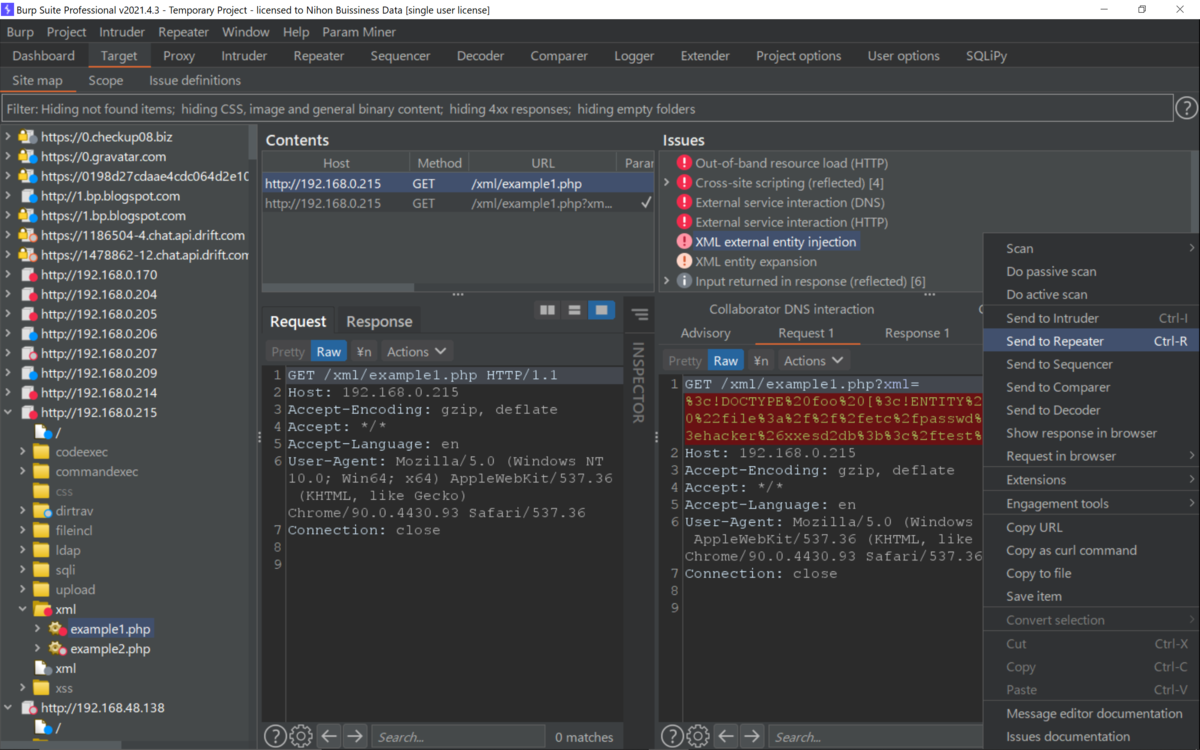Expand the example1.php node
Viewport: 1200px width, 750px height.
tap(38, 629)
